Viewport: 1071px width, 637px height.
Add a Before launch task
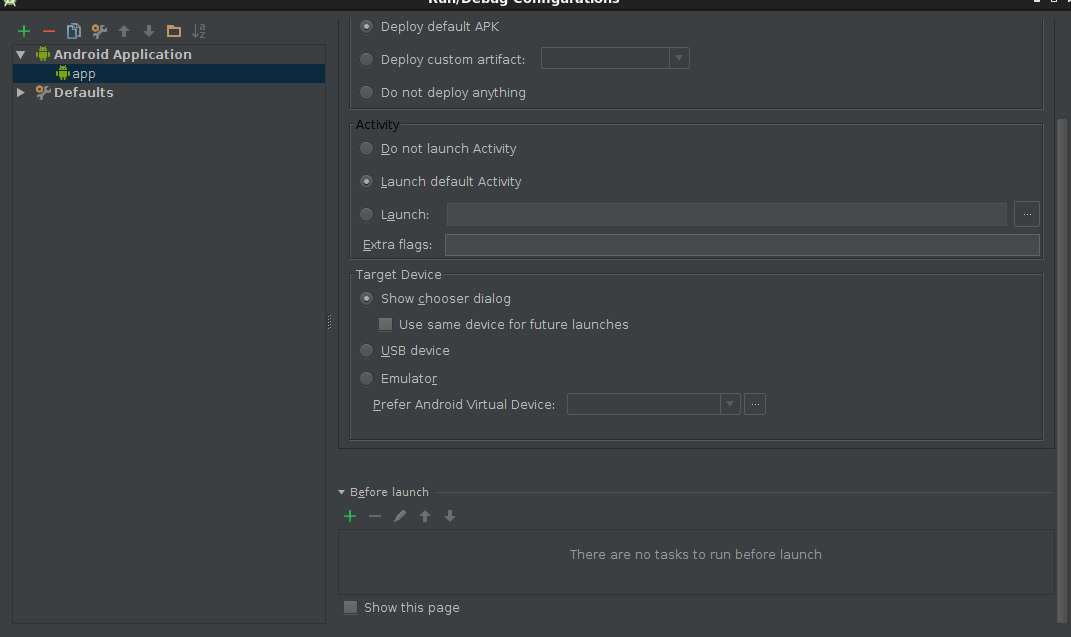(350, 516)
